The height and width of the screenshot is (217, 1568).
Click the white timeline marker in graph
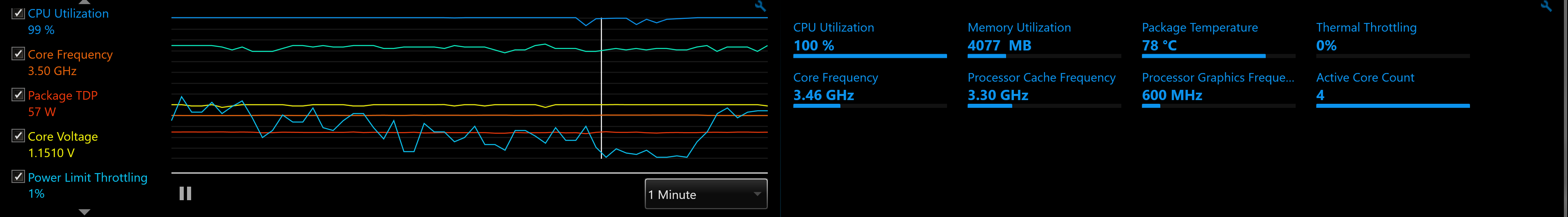(601, 88)
